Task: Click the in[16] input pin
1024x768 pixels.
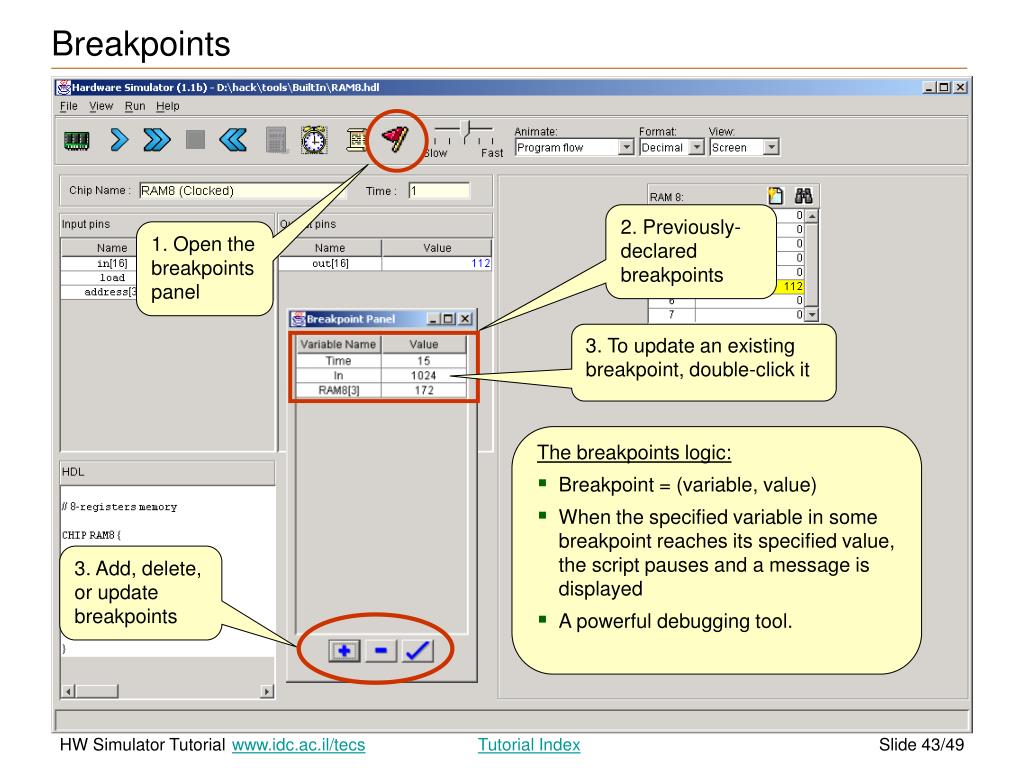Action: pyautogui.click(x=112, y=263)
